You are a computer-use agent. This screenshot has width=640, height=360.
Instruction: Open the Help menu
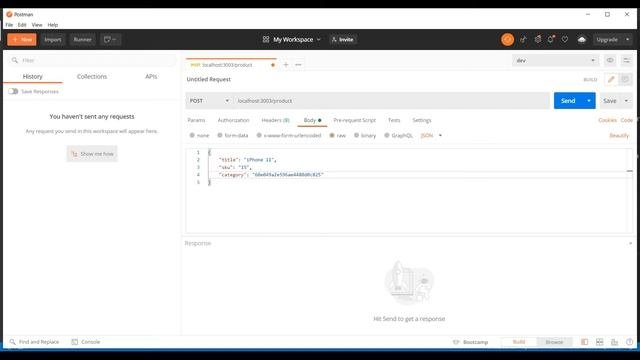point(53,25)
